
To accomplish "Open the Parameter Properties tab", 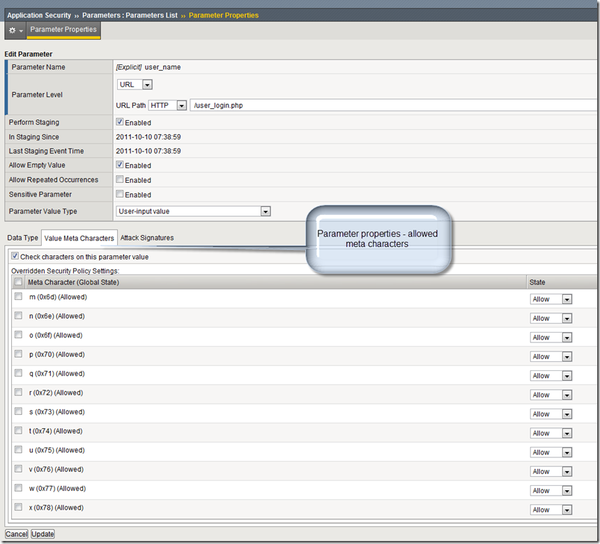I will (62, 30).
